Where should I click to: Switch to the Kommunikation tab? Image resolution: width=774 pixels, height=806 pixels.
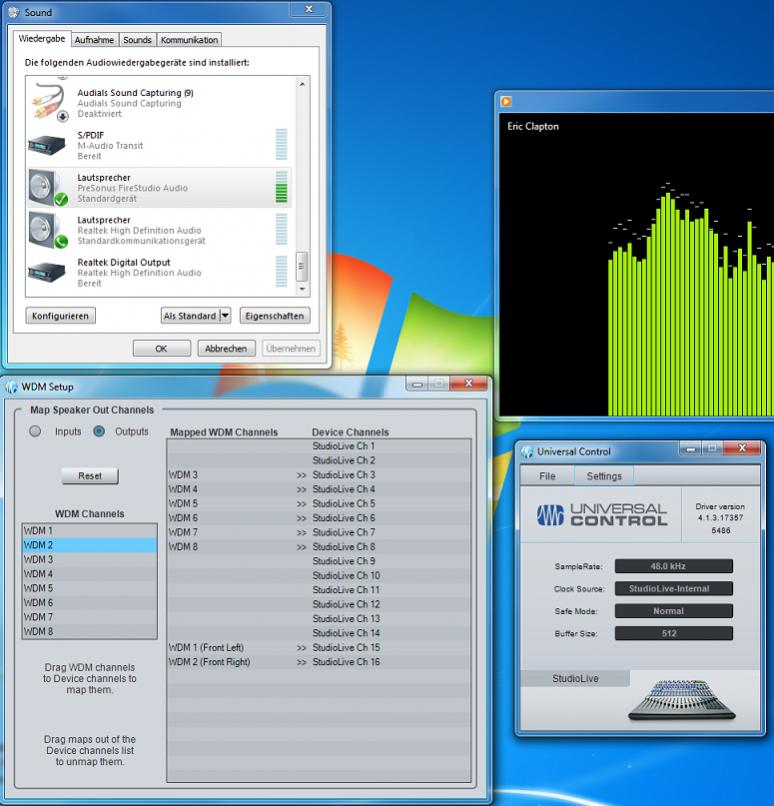point(189,40)
